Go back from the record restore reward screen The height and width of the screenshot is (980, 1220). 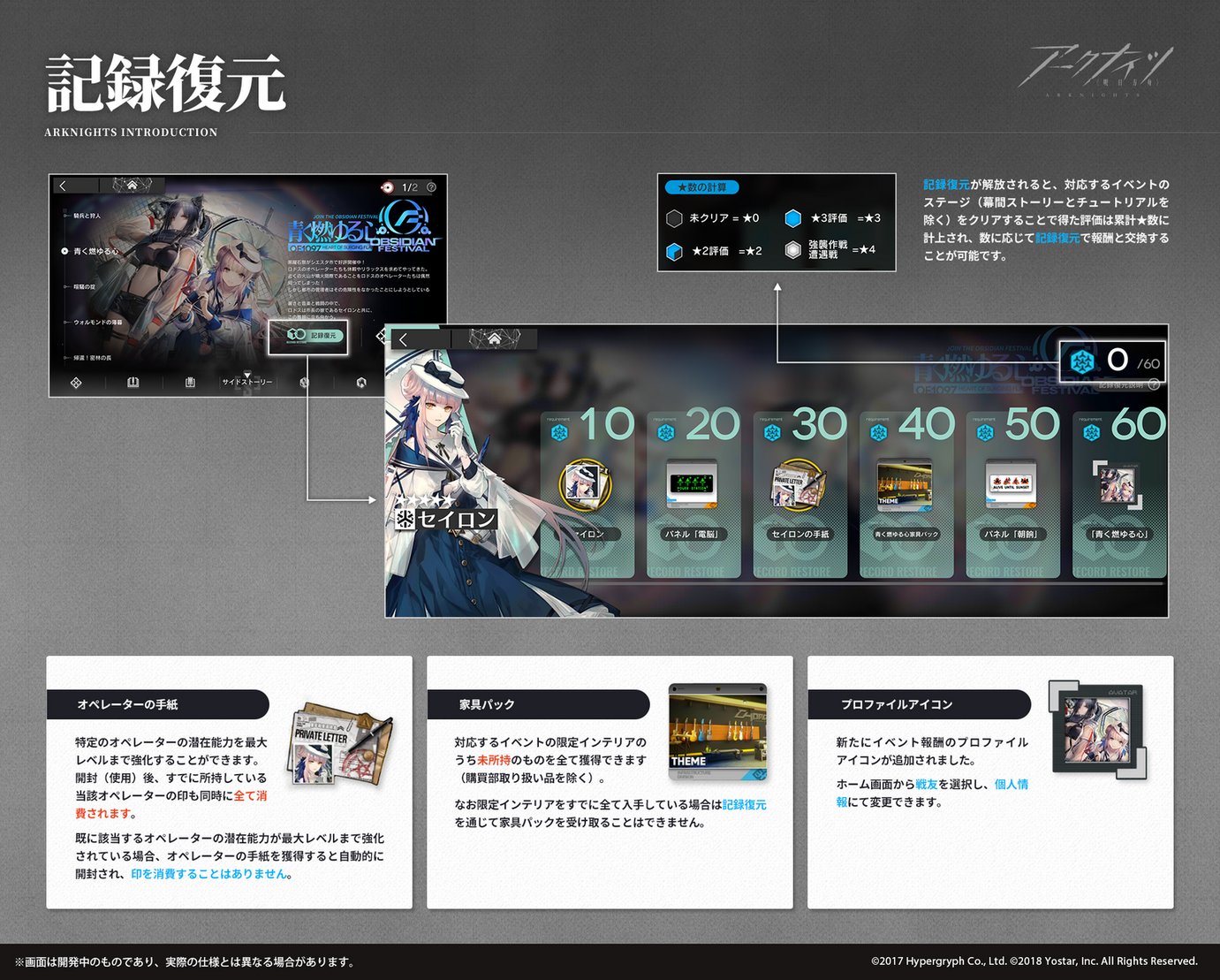click(x=404, y=339)
